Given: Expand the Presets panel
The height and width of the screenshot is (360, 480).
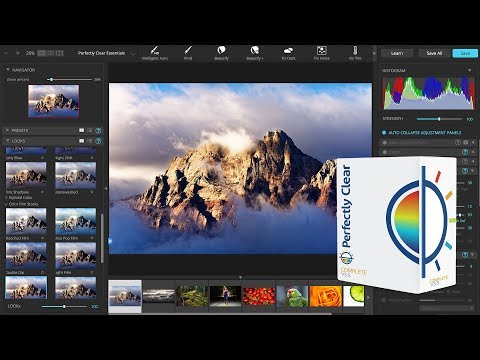Looking at the screenshot, I should click(8, 130).
